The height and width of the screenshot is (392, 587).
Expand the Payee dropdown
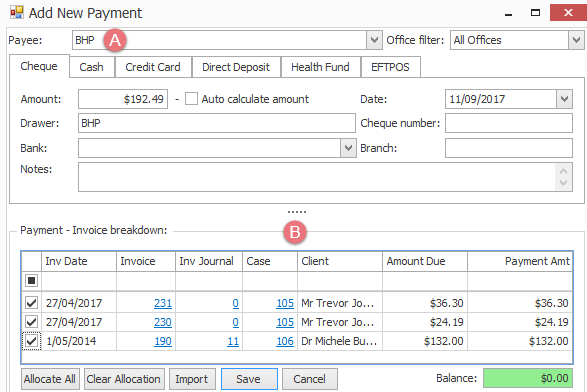pos(374,40)
